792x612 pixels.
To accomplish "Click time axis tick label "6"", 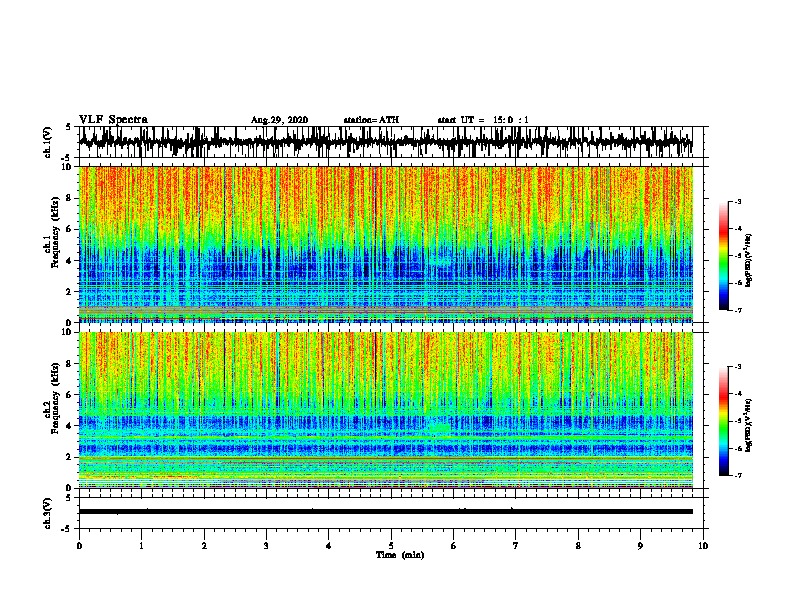I will pyautogui.click(x=454, y=546).
